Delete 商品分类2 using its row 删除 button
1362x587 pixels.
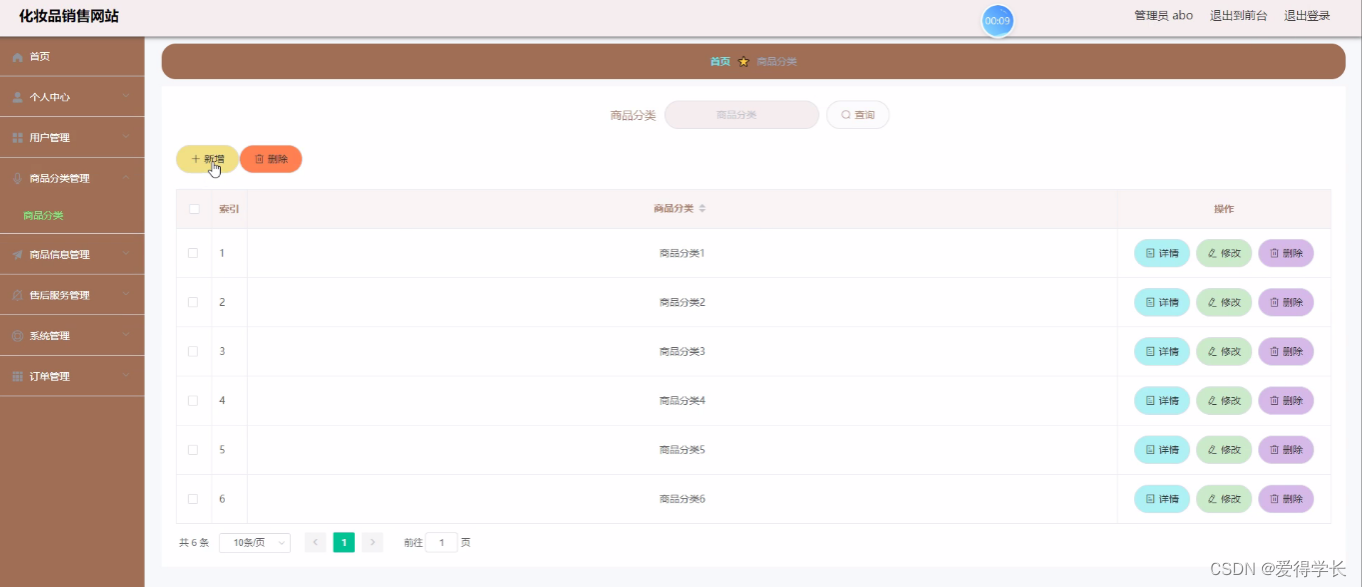(x=1286, y=302)
